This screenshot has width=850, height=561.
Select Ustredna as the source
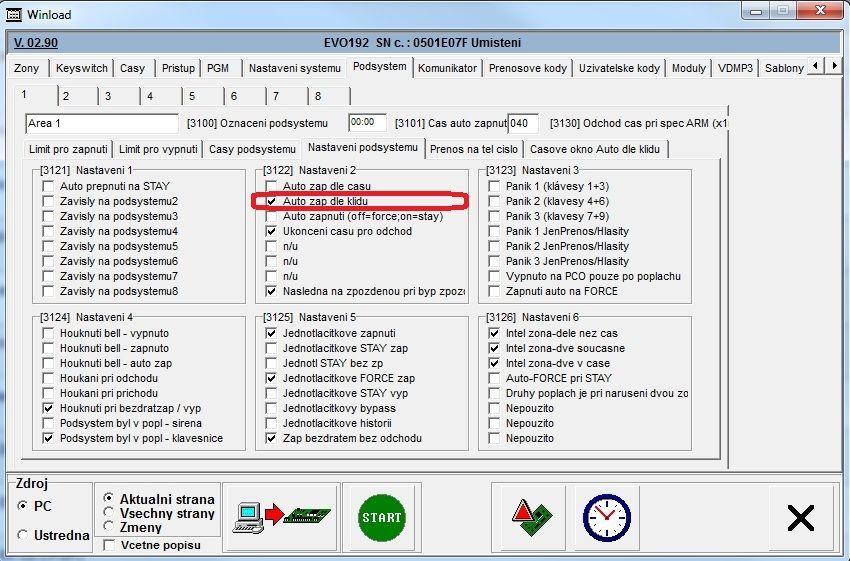[x=23, y=535]
